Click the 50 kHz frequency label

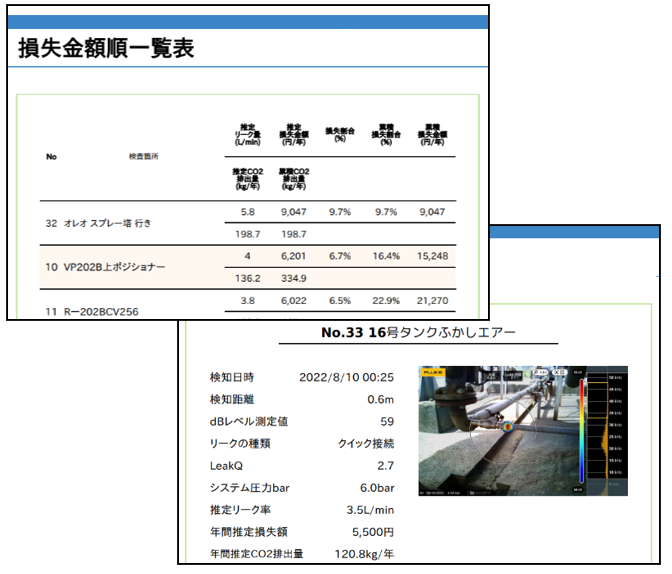tap(618, 377)
